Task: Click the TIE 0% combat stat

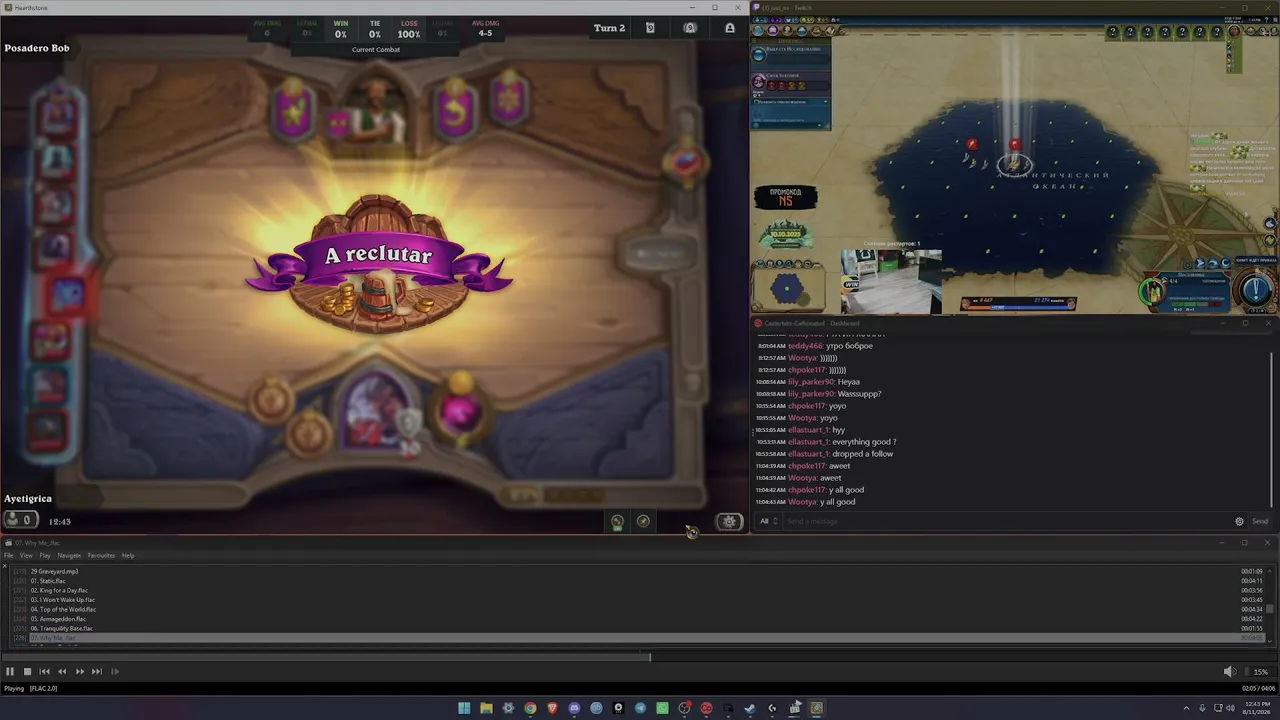Action: point(375,28)
